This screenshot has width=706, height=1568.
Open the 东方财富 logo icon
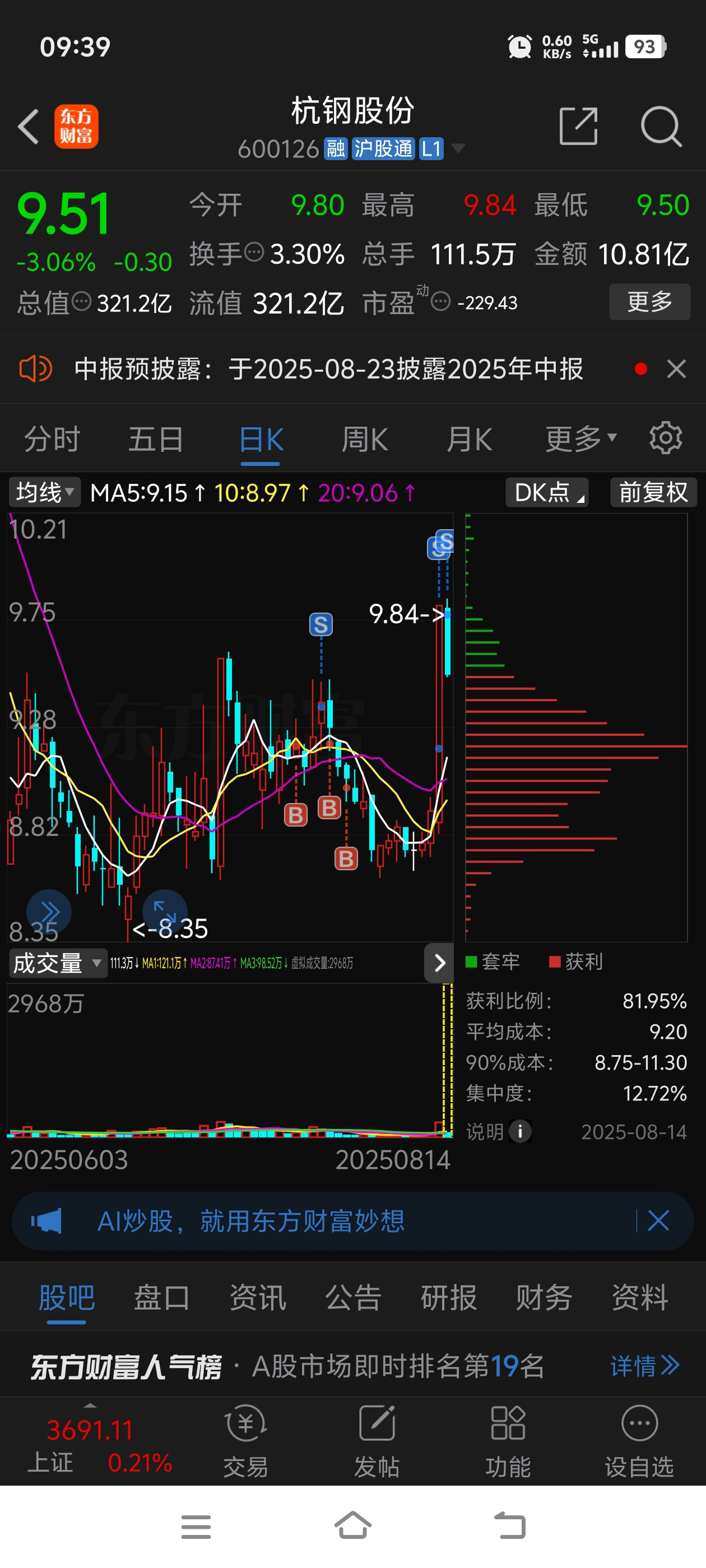[x=76, y=127]
